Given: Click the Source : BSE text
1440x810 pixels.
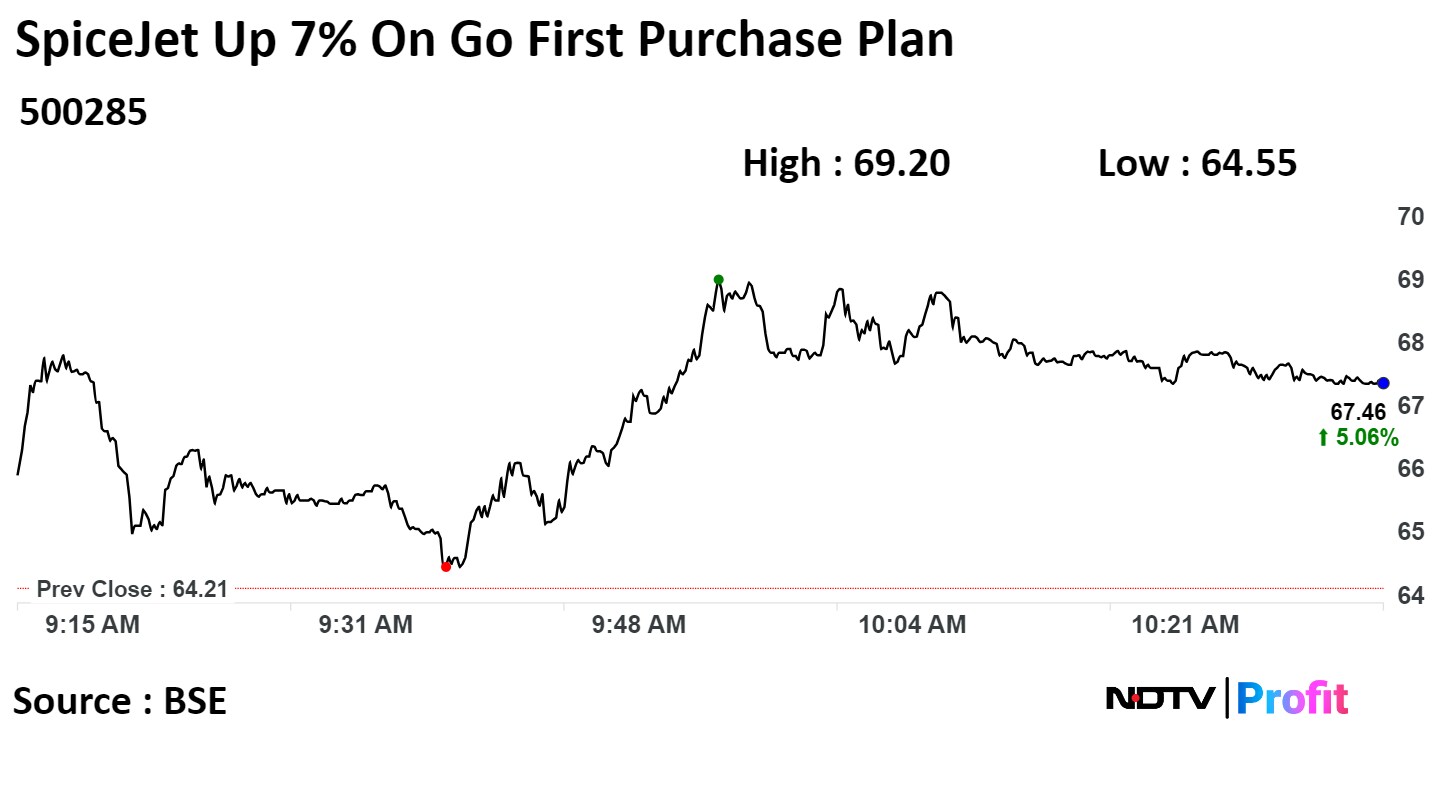Looking at the screenshot, I should tap(120, 701).
